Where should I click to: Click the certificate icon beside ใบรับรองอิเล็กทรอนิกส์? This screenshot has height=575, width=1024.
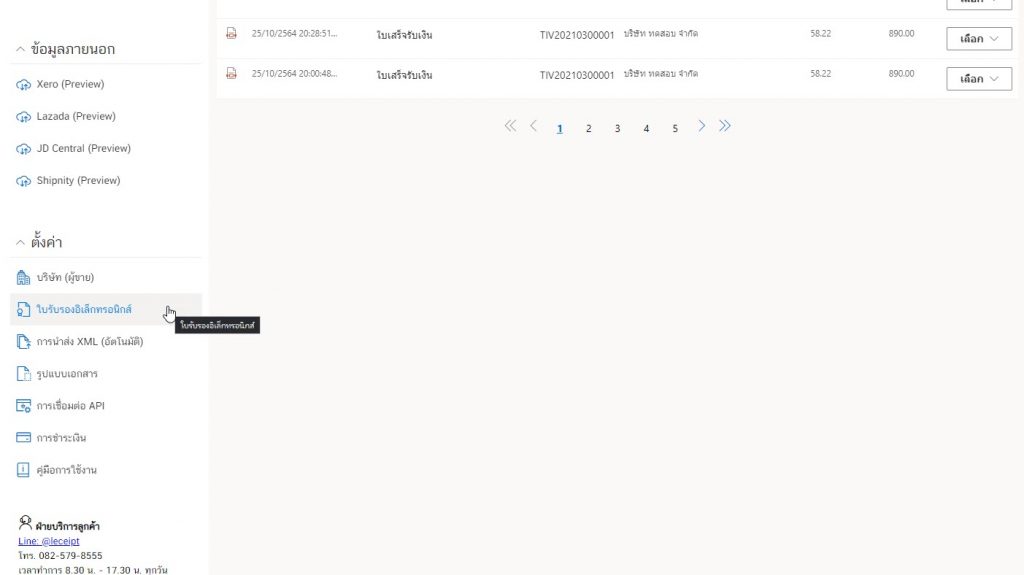tap(24, 310)
